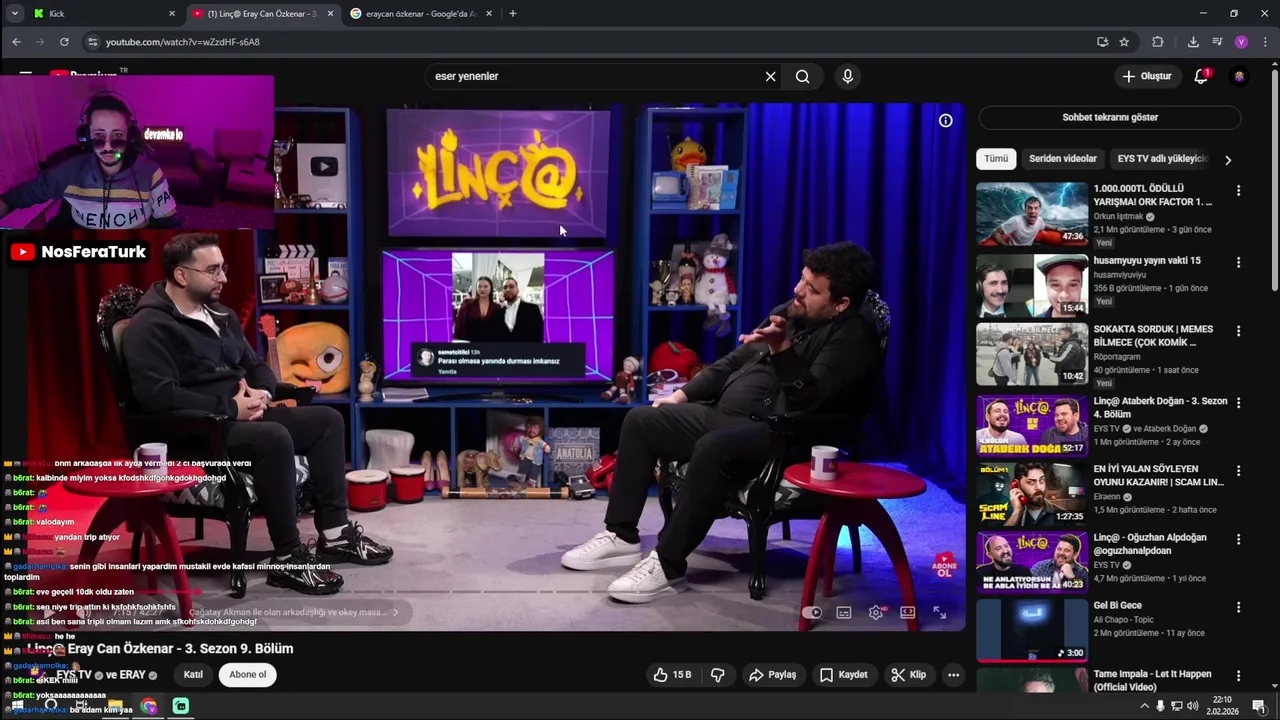
Task: Open options for Linç@ Ataberk Doğan video
Action: pyautogui.click(x=1238, y=403)
